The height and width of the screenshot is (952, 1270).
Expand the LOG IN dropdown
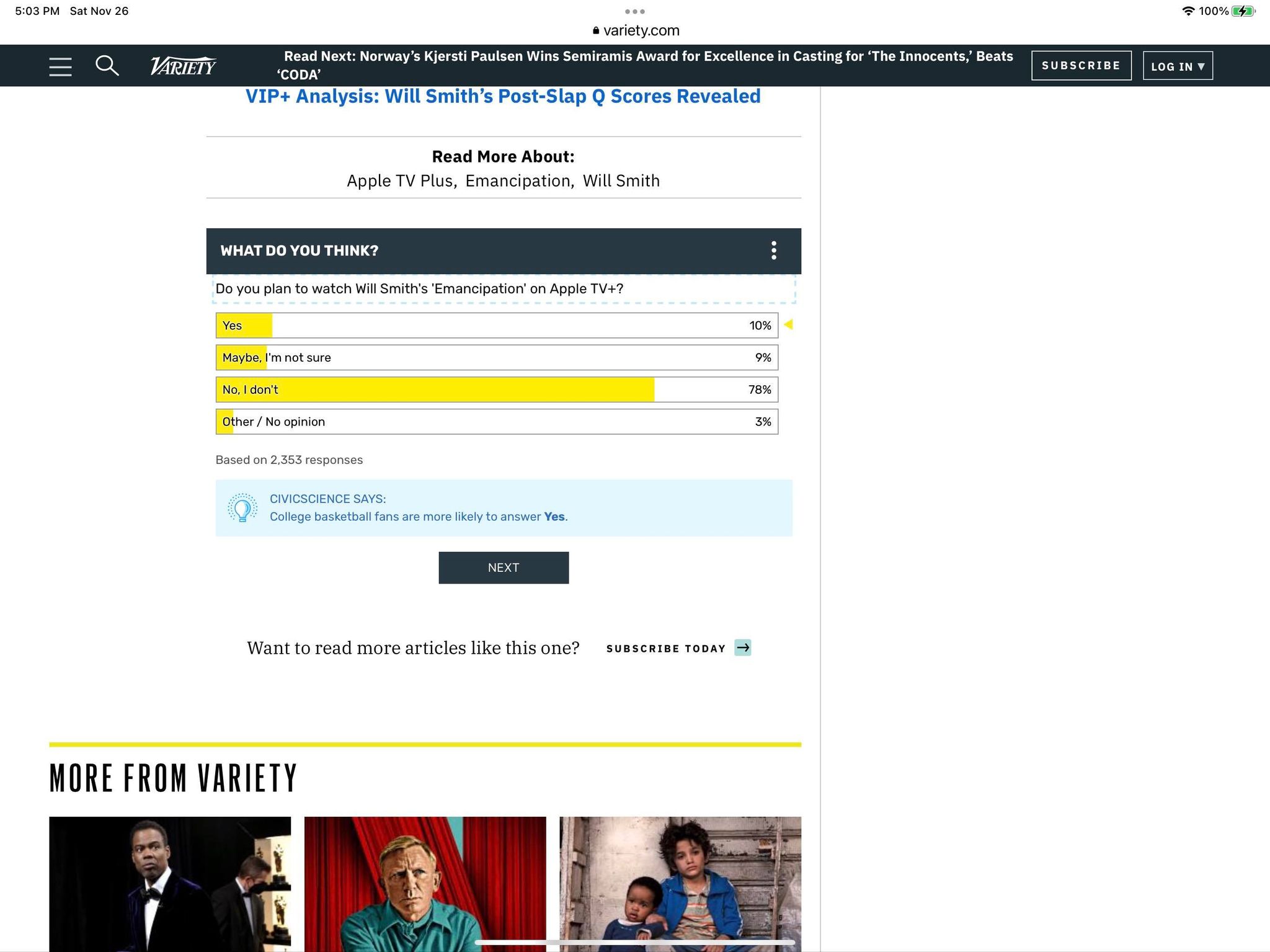tap(1178, 66)
